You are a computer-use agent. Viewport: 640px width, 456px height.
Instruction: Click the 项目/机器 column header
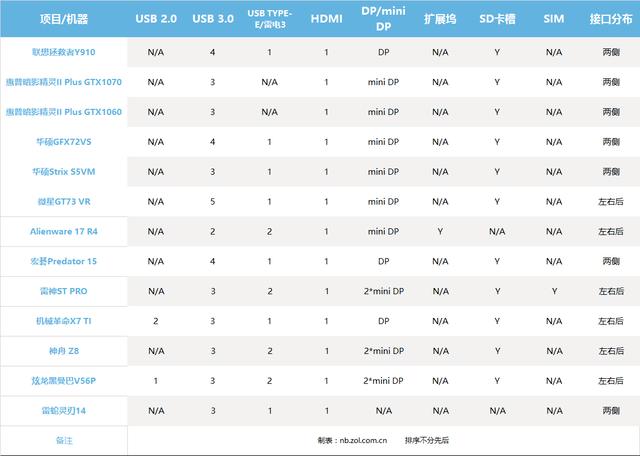pyautogui.click(x=64, y=19)
